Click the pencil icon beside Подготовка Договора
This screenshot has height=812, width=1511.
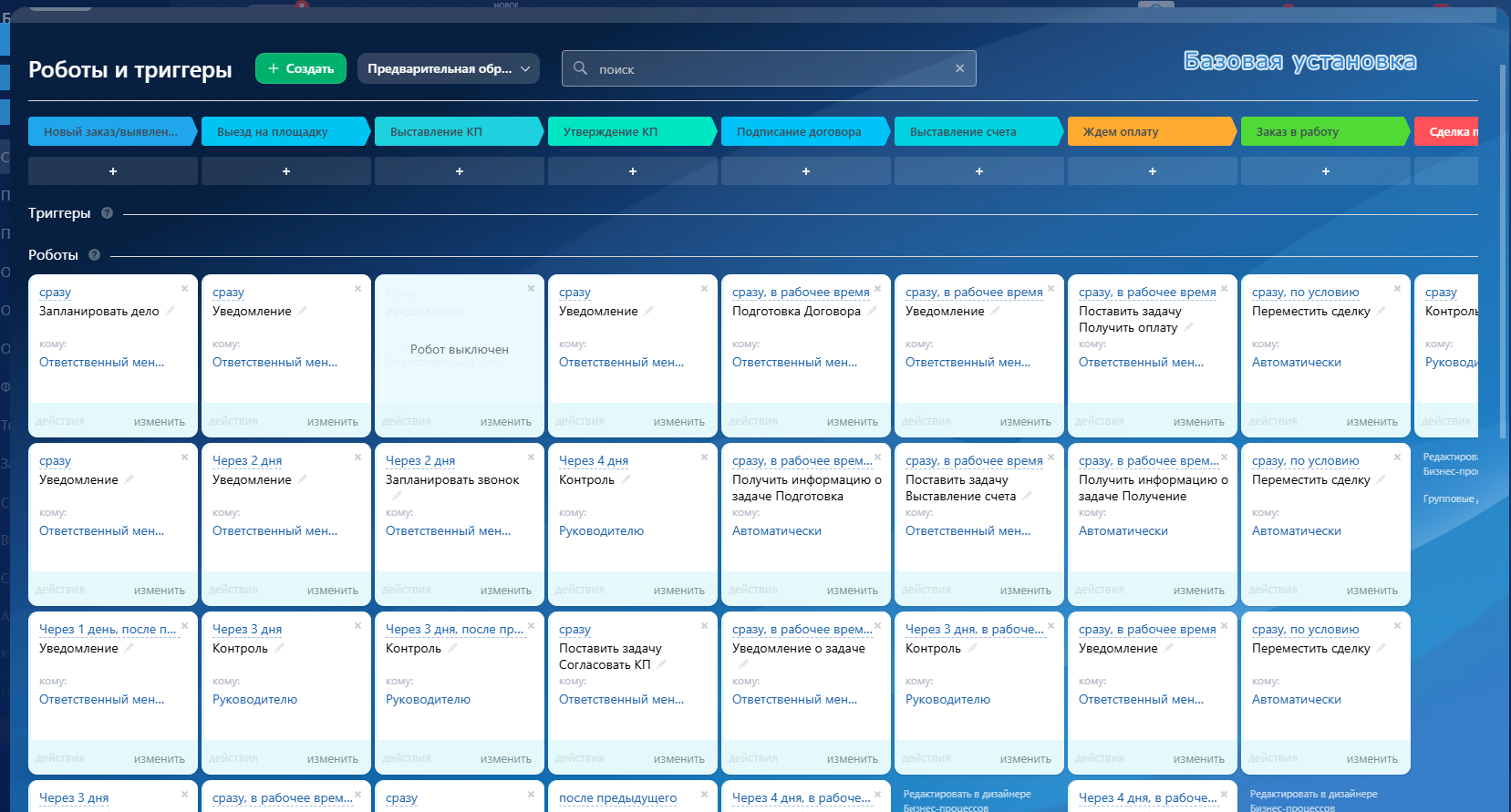[x=872, y=311]
